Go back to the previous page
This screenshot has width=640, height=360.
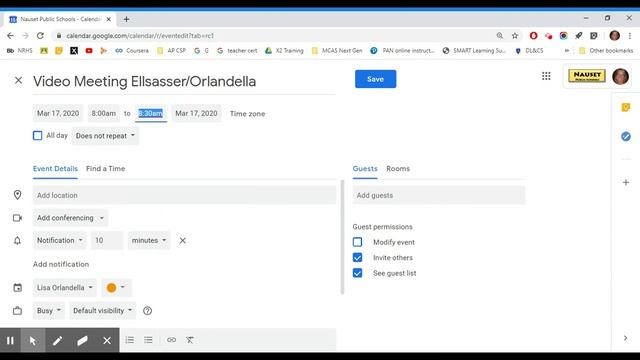[10, 36]
